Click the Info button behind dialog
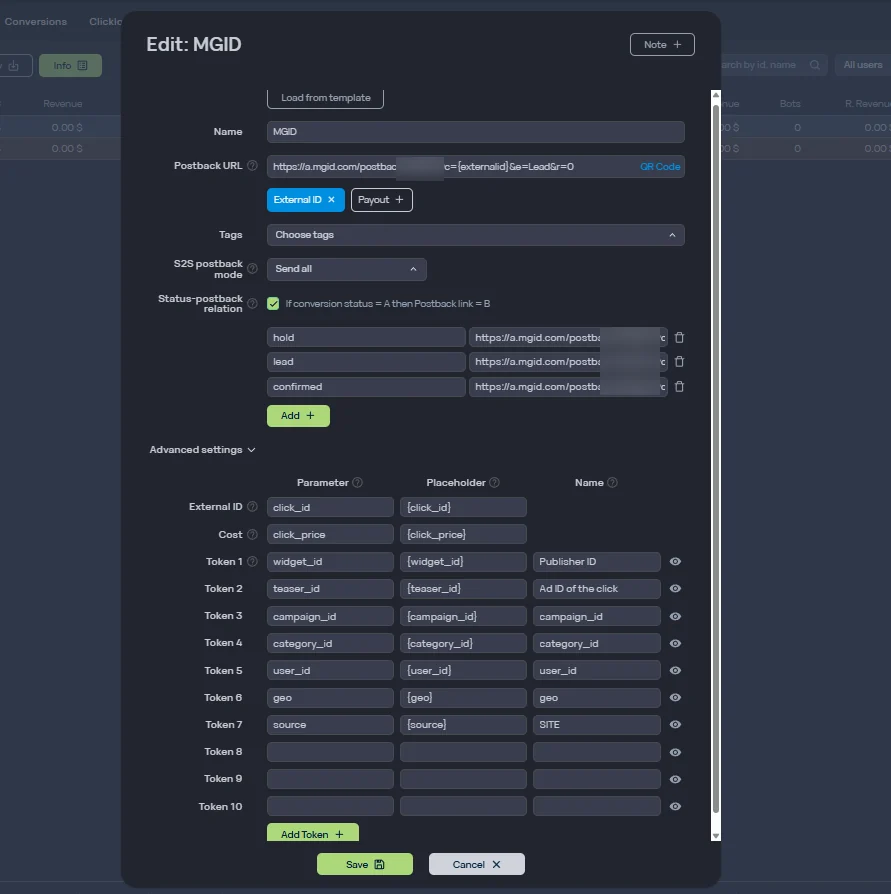 click(x=70, y=66)
